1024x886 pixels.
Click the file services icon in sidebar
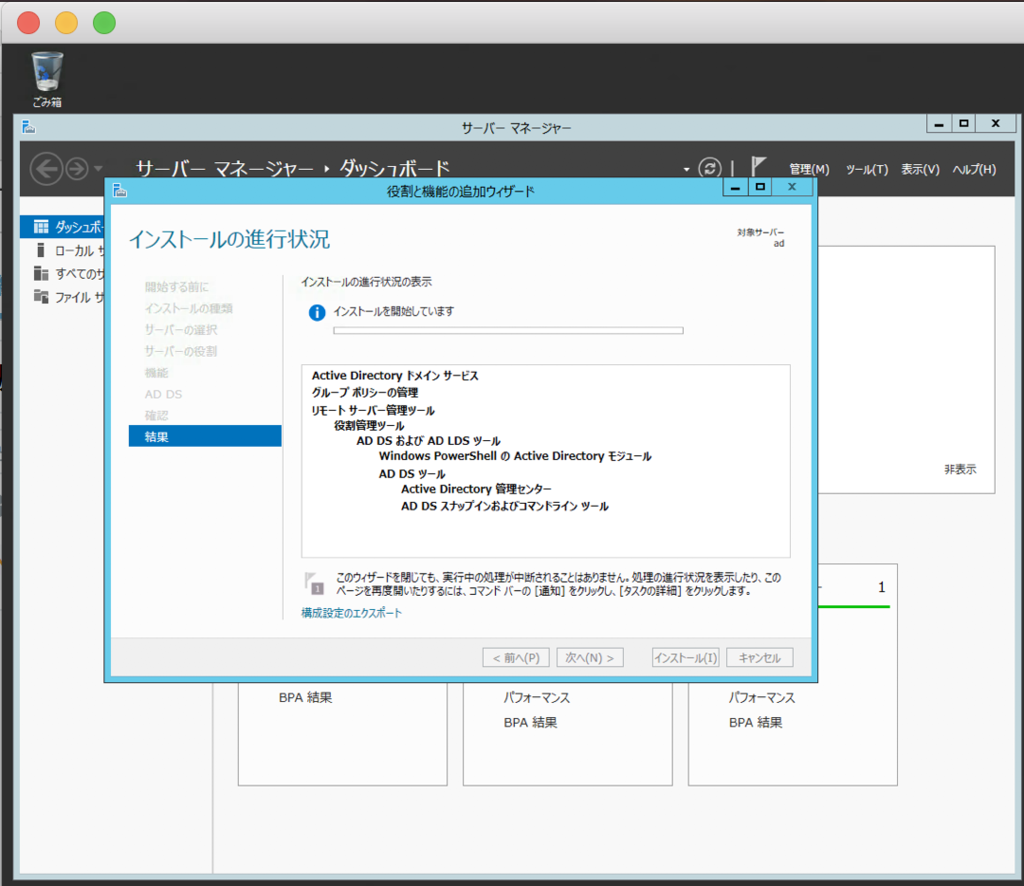click(41, 296)
